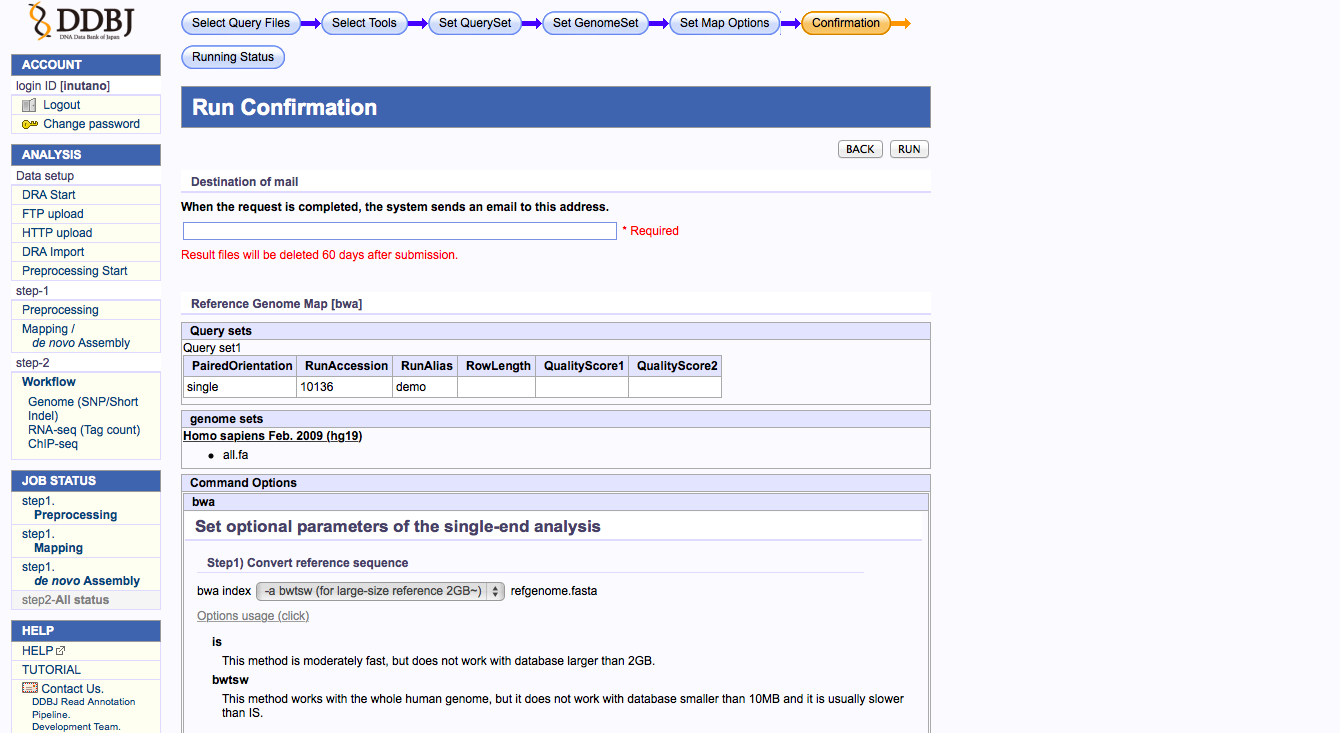Screen dimensions: 1340x733
Task: Click the Contact Us envelope icon
Action: point(30,688)
